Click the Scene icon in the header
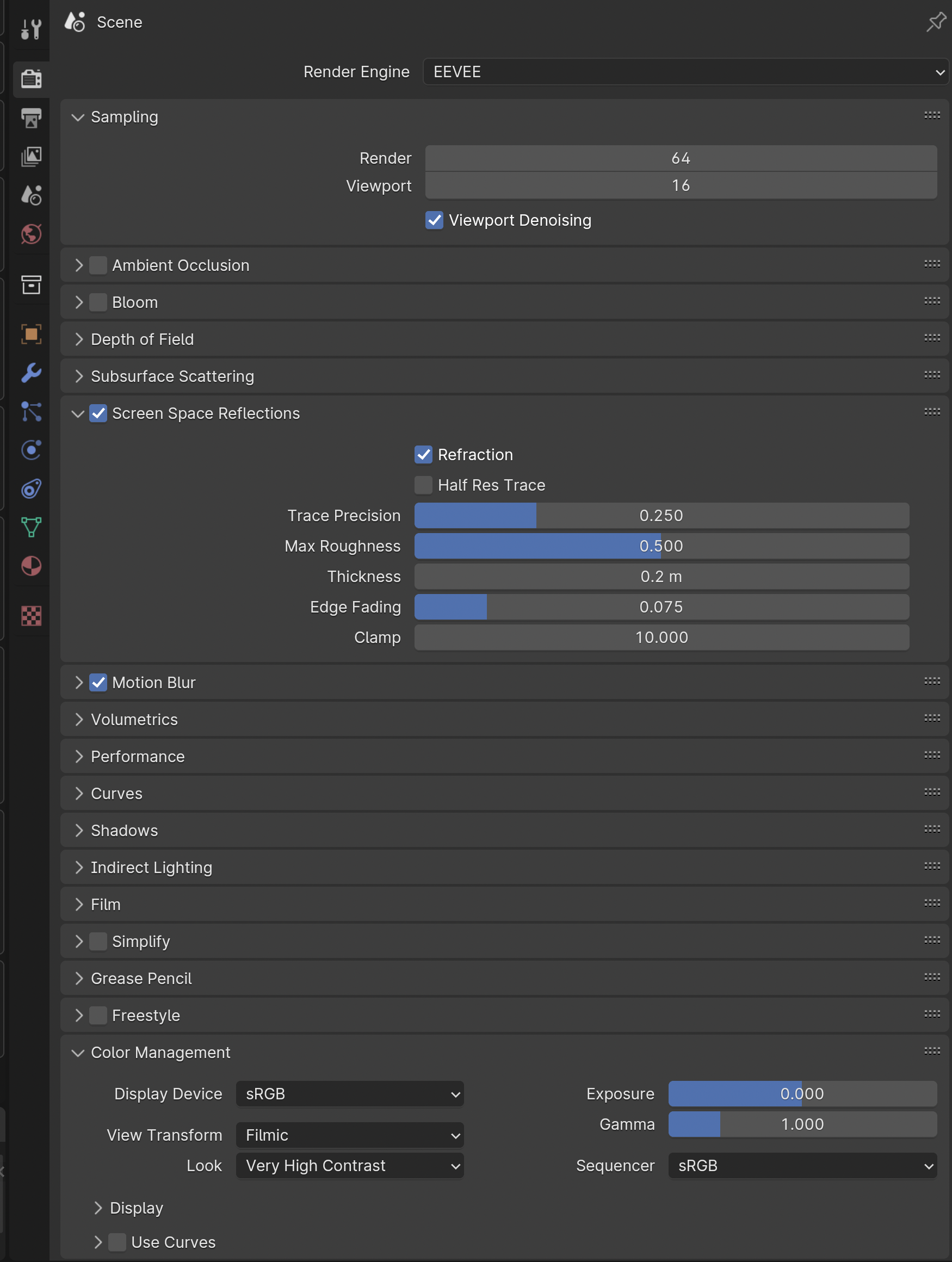The width and height of the screenshot is (952, 1262). 75,22
